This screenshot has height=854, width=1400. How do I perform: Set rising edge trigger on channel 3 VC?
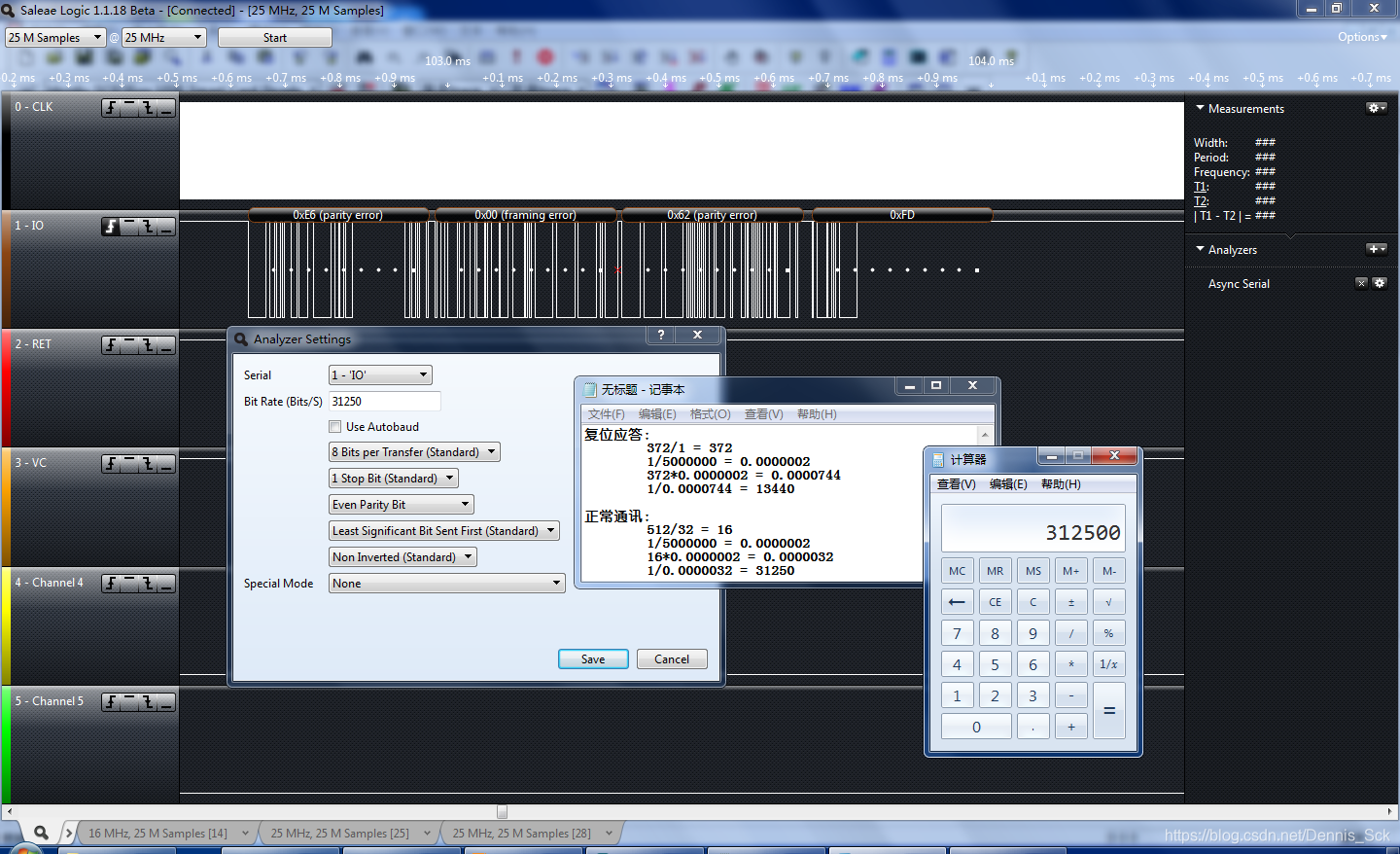click(112, 464)
